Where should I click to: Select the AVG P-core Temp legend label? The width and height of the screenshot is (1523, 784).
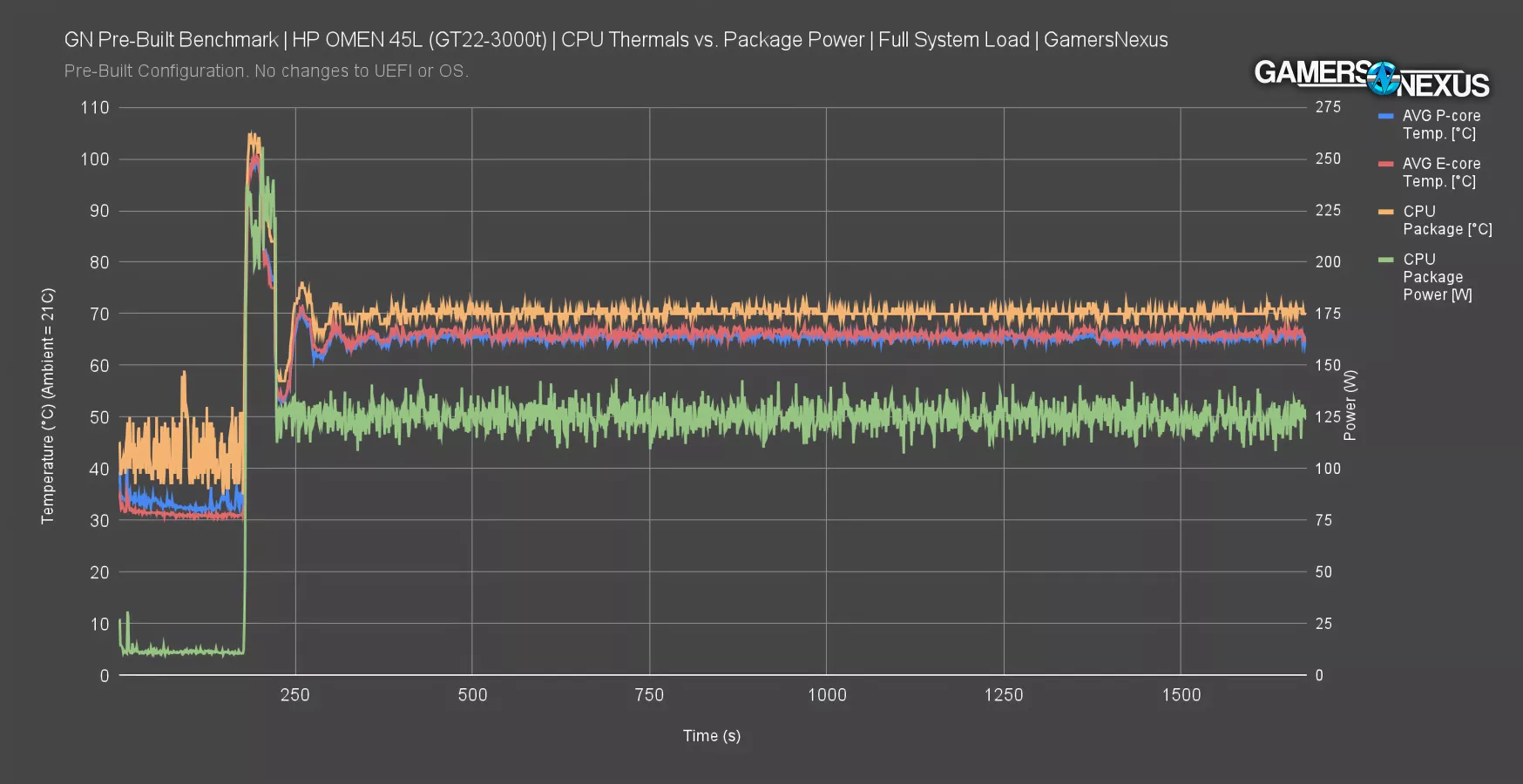1440,125
